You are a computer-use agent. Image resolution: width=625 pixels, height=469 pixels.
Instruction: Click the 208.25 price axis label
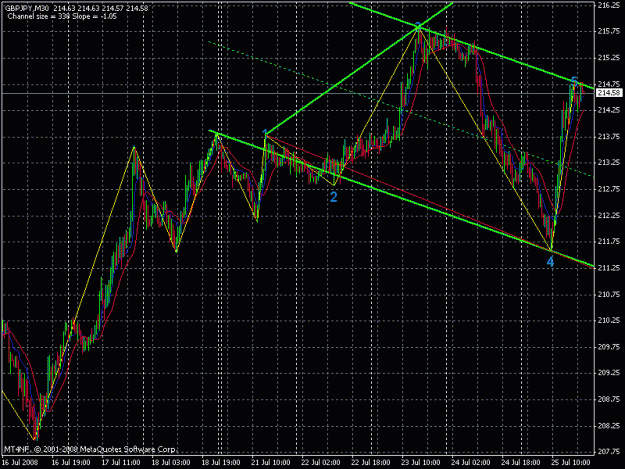tap(609, 426)
